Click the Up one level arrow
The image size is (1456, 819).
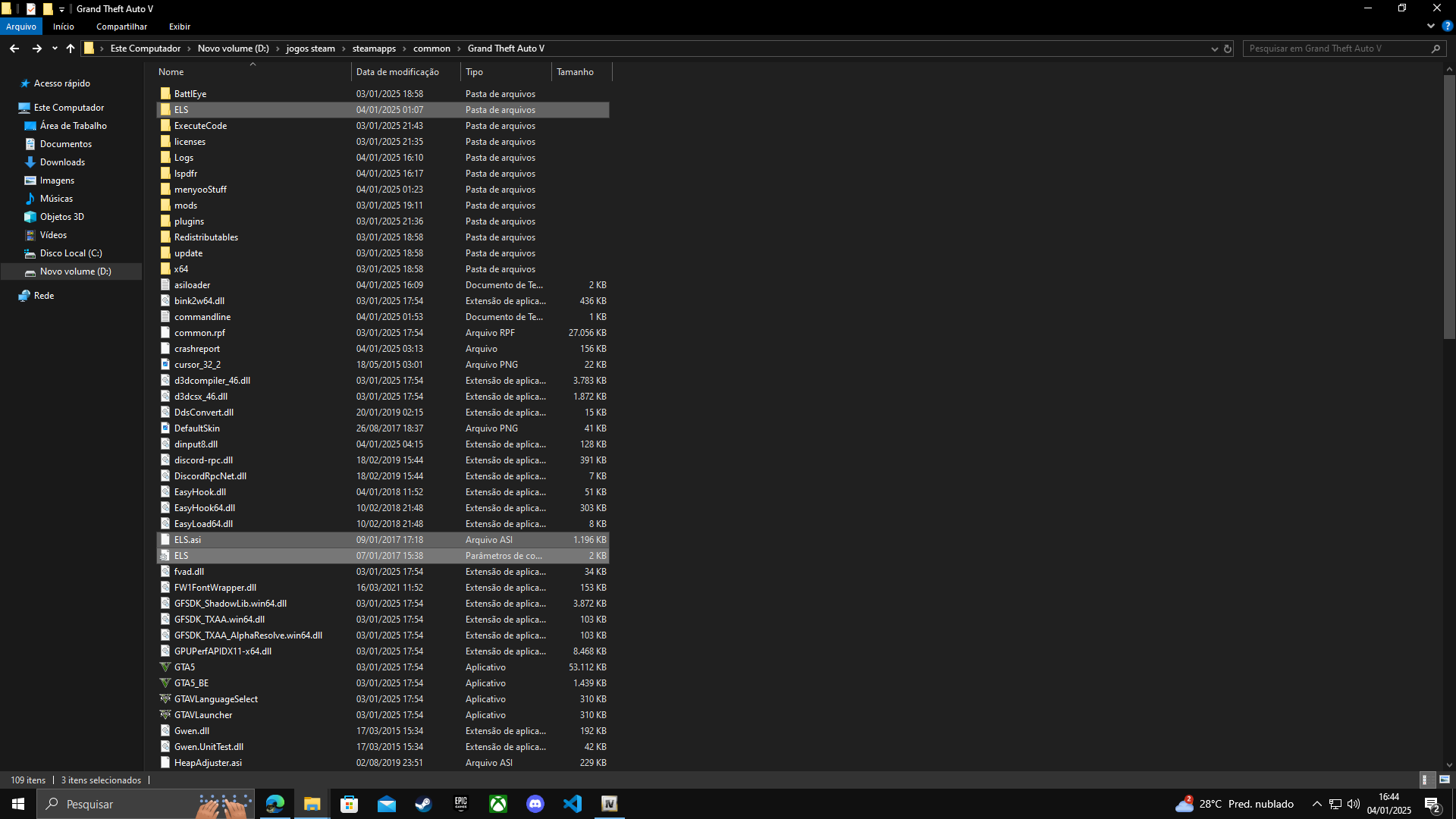tap(71, 49)
